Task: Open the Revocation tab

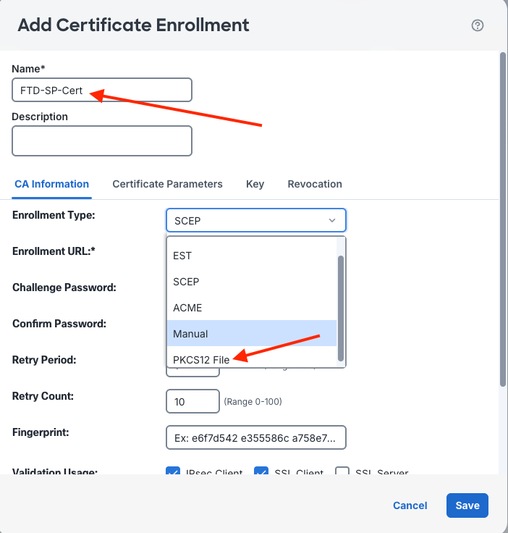Action: point(315,184)
